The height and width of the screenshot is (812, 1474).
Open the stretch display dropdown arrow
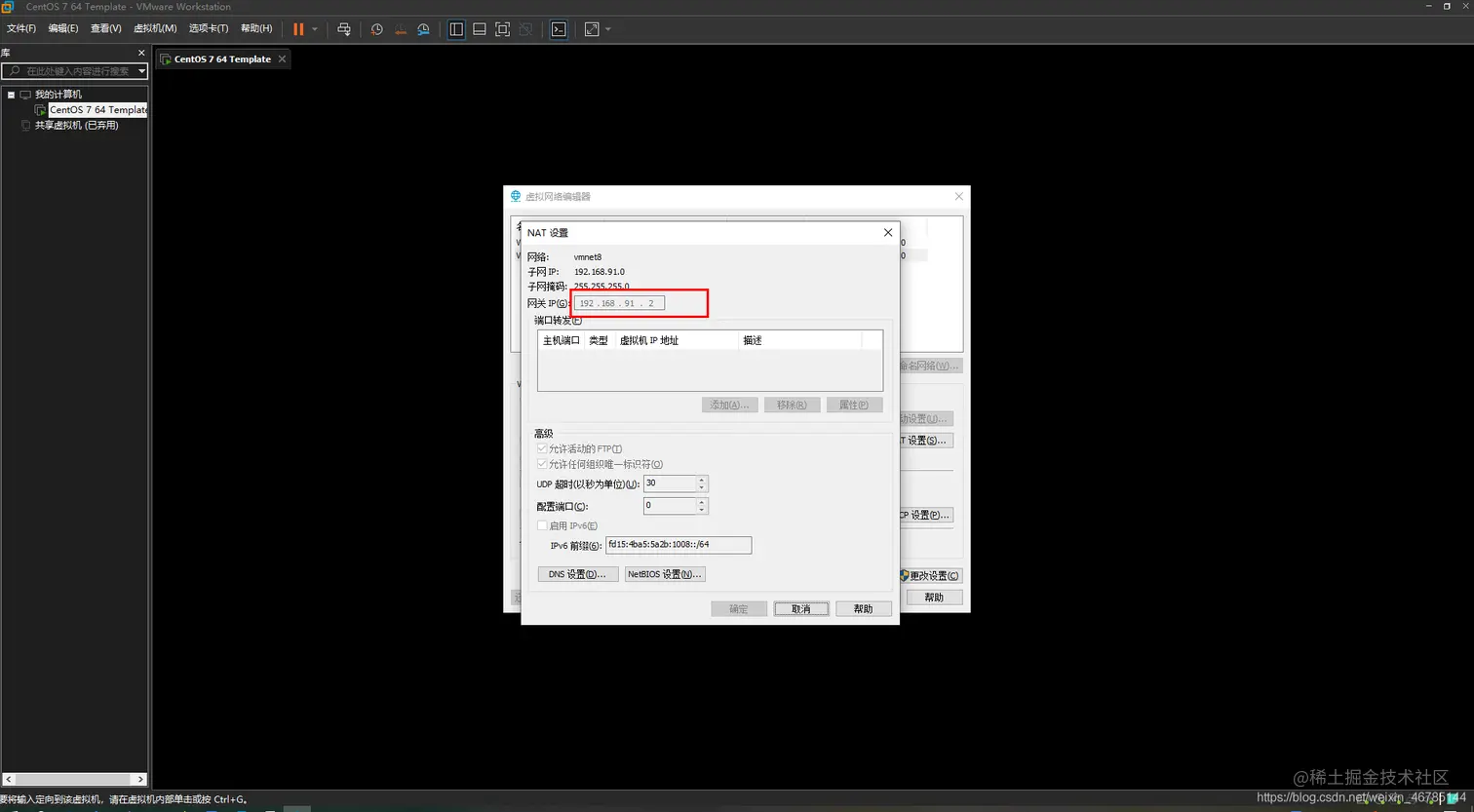tap(608, 29)
